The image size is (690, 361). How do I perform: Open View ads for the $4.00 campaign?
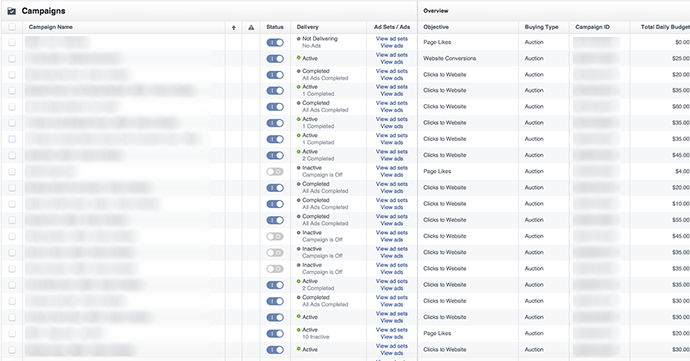392,175
